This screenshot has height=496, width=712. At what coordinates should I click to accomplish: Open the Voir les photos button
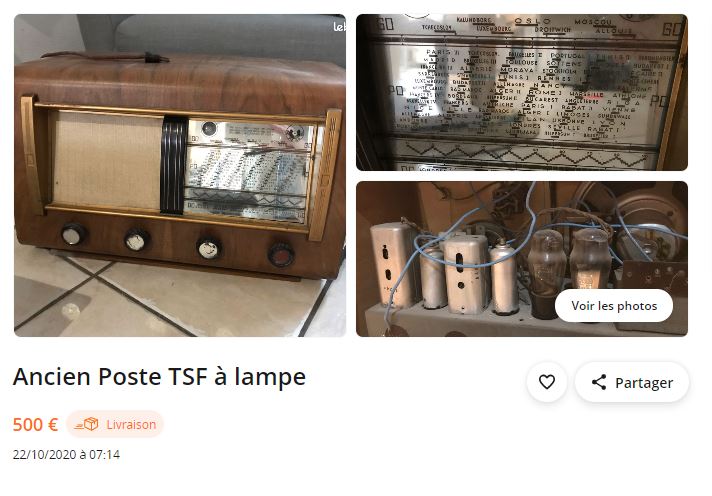click(614, 306)
